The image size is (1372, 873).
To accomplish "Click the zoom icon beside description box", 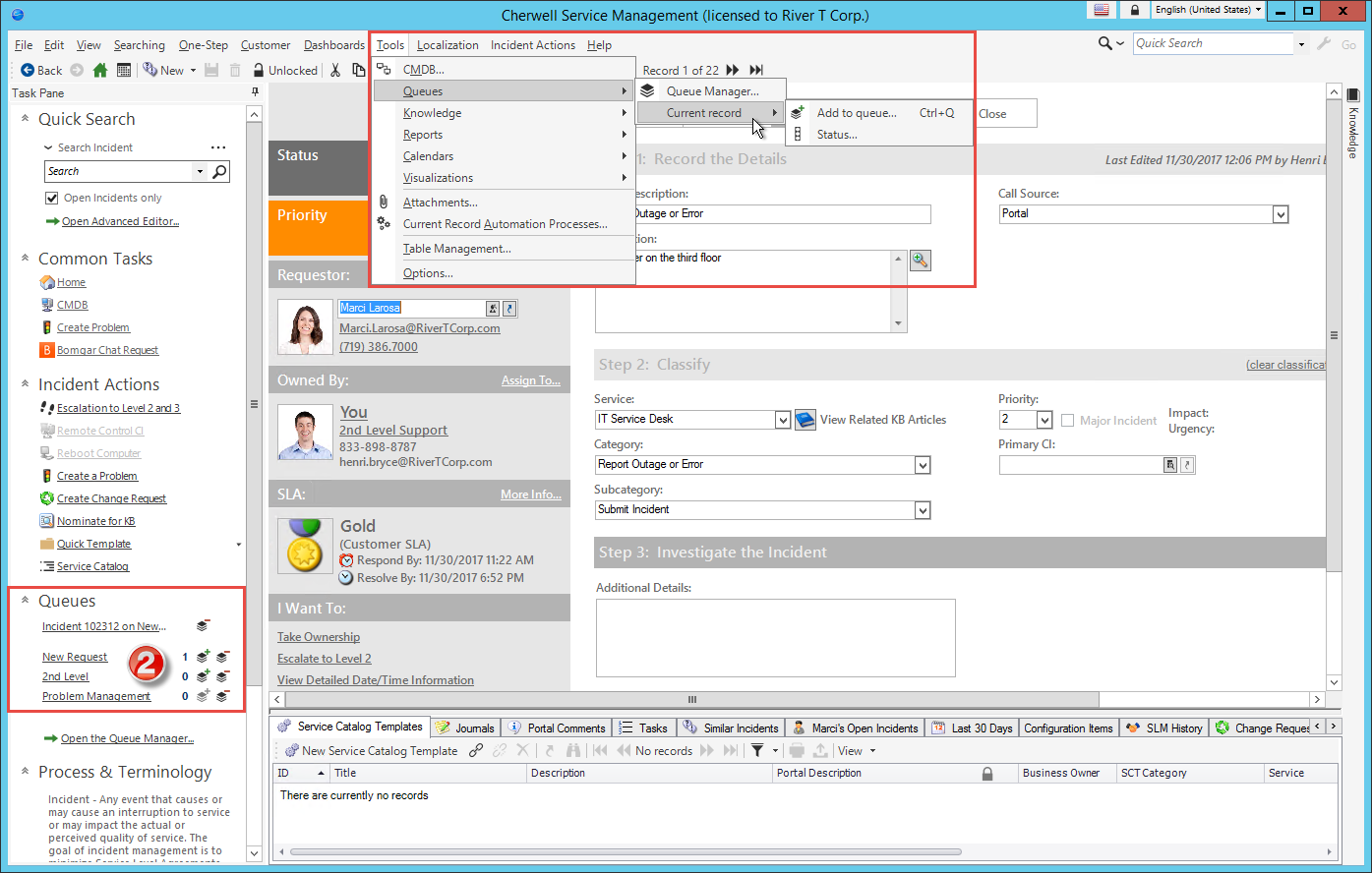I will click(x=920, y=260).
